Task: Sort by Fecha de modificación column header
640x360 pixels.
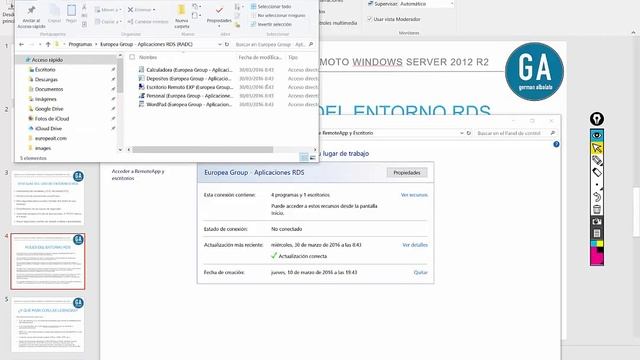Action: 260,57
